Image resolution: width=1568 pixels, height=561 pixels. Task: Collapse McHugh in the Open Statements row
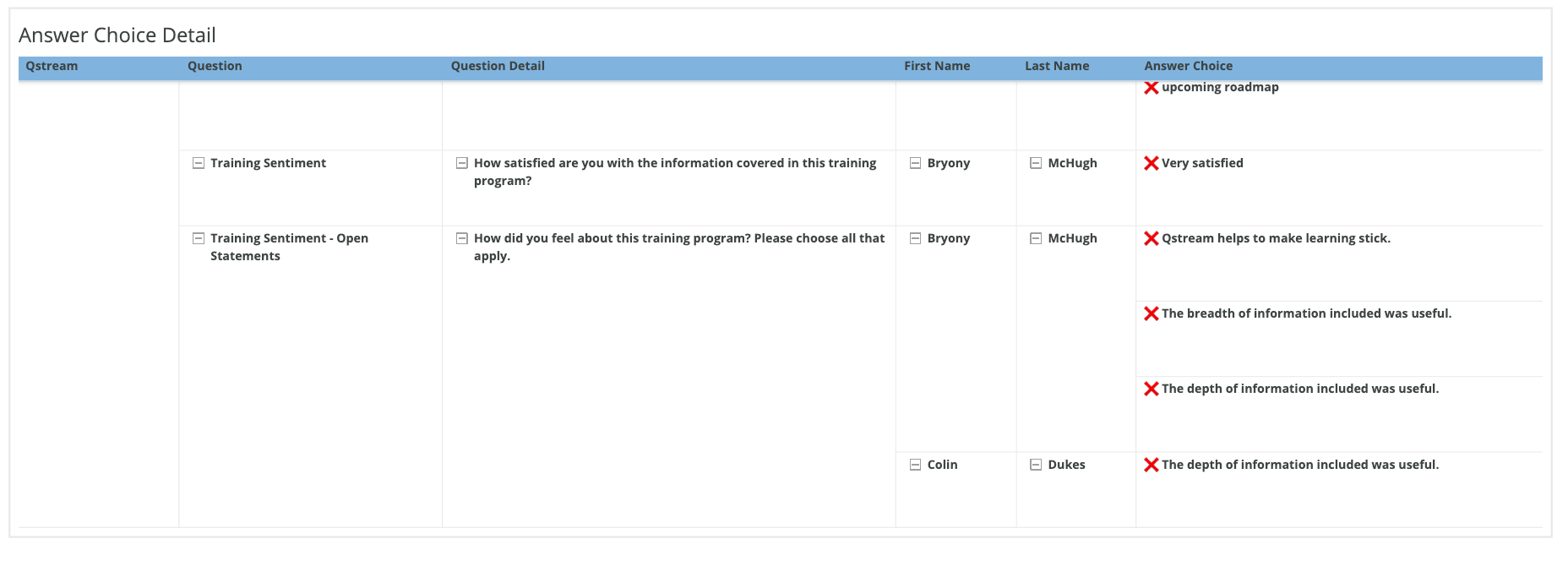(x=1036, y=238)
